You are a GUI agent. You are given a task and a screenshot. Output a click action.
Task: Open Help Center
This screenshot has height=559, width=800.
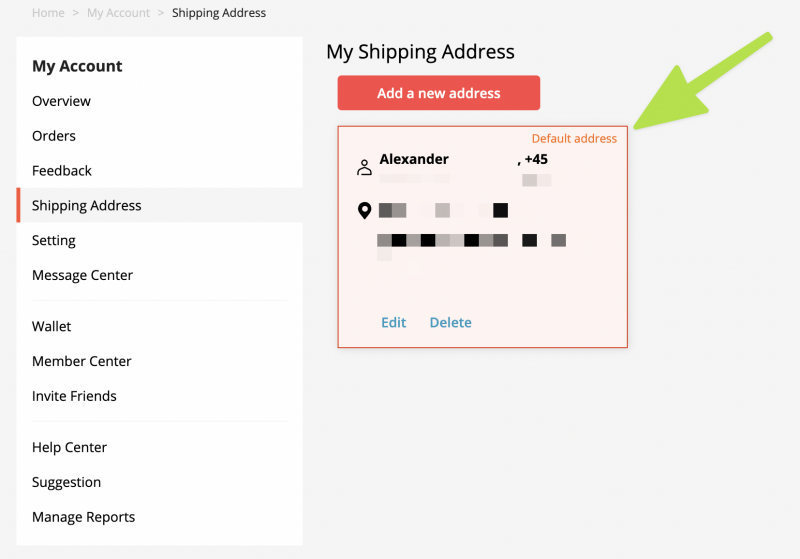(69, 447)
